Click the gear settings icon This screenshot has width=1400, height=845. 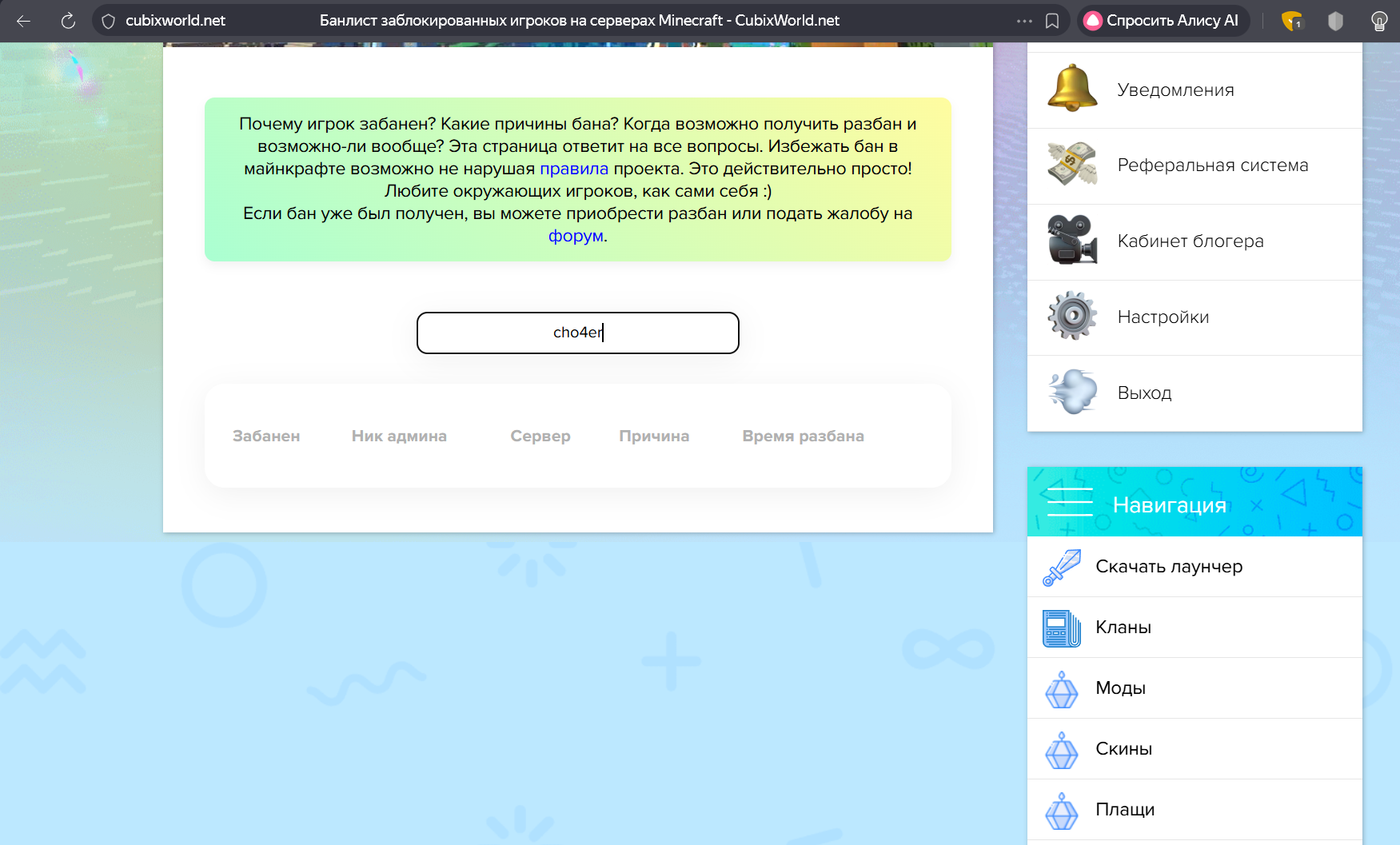[x=1071, y=316]
